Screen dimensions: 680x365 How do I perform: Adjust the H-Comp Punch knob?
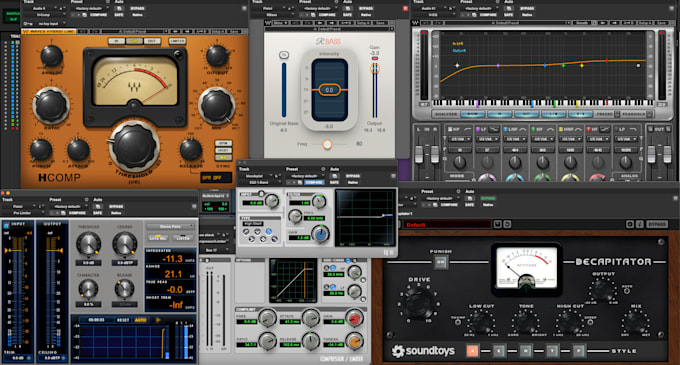41,150
